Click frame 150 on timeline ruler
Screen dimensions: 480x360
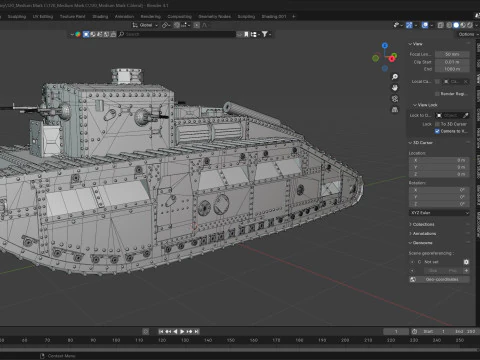tap(231, 340)
